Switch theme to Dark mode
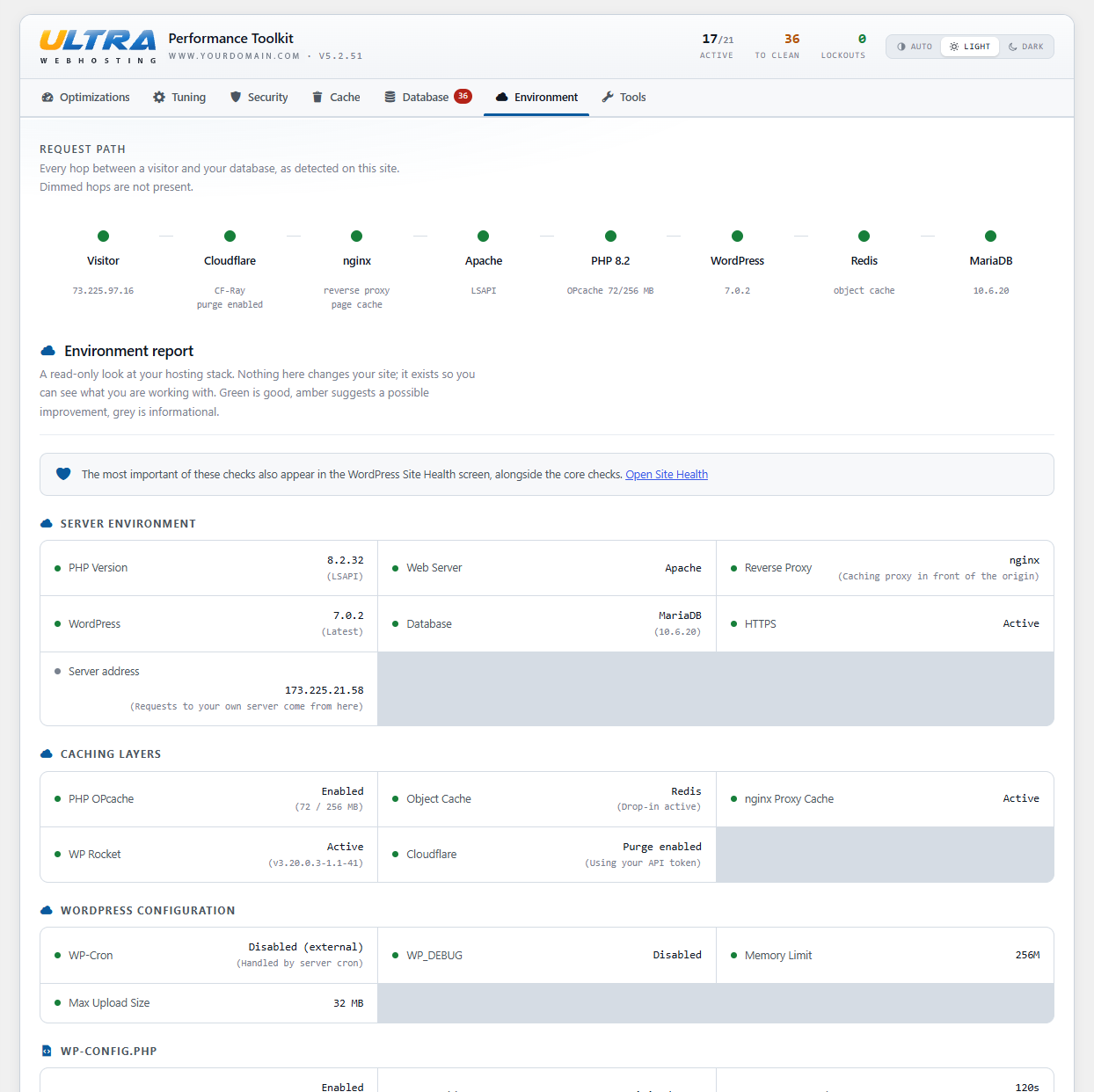The image size is (1094, 1092). point(1025,47)
